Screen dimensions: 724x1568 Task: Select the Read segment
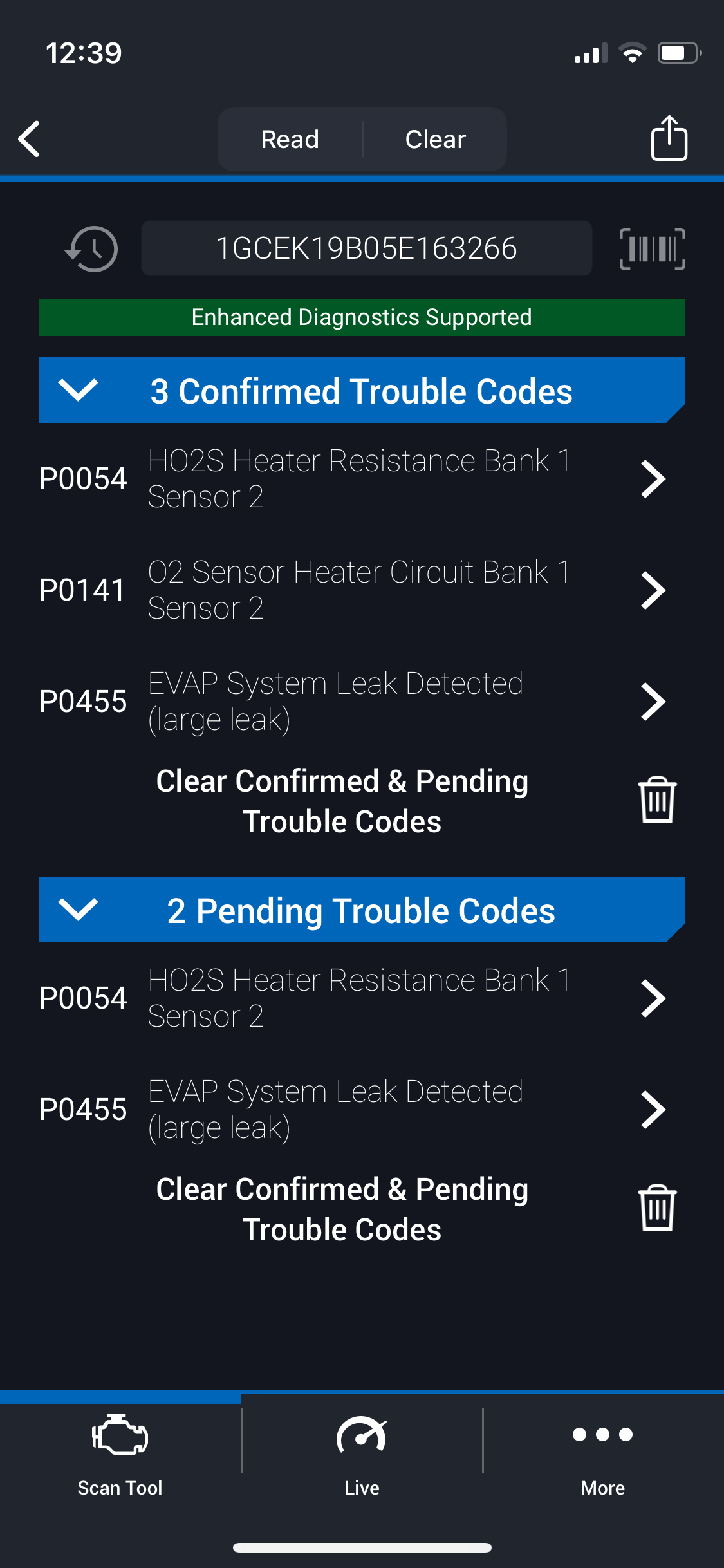click(290, 140)
